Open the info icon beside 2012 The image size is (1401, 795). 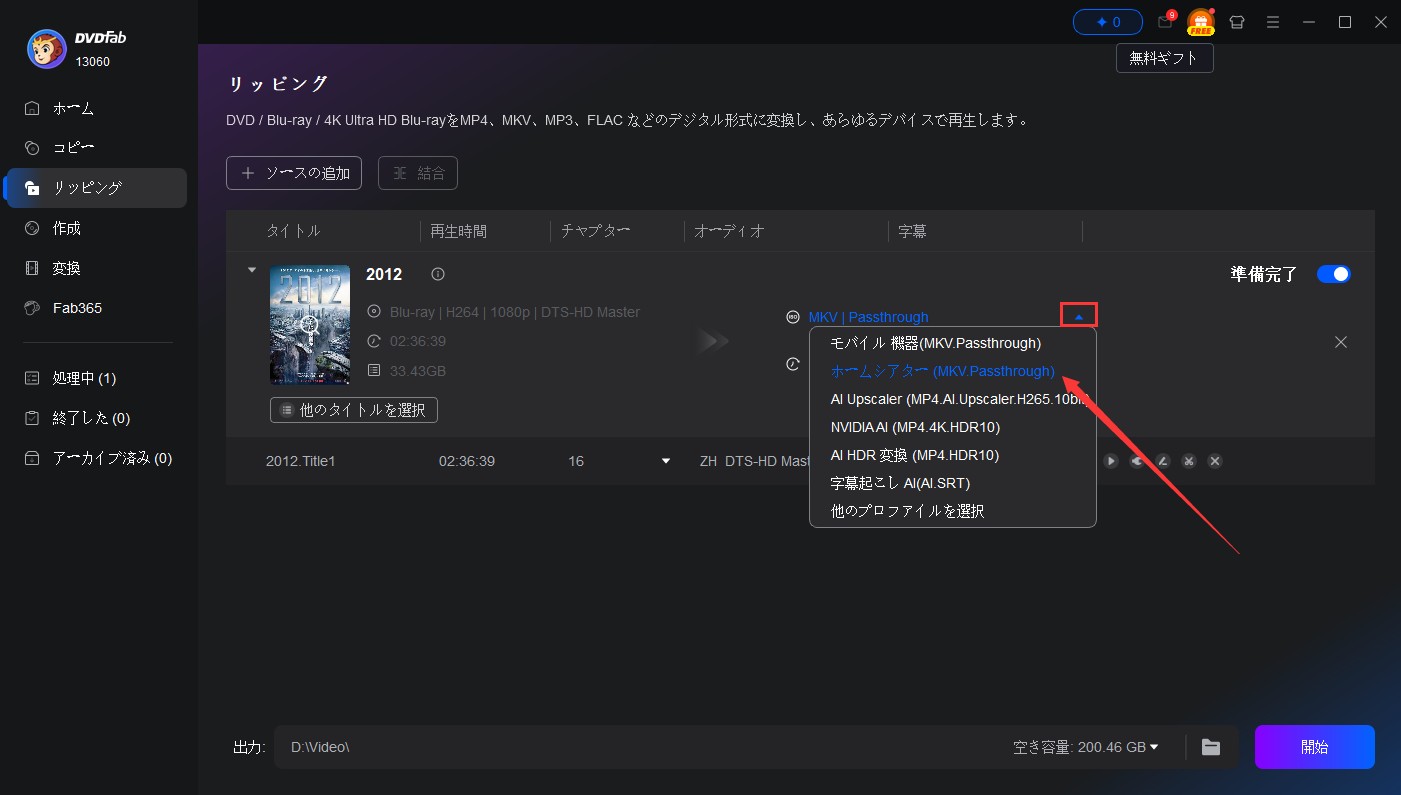[x=438, y=274]
